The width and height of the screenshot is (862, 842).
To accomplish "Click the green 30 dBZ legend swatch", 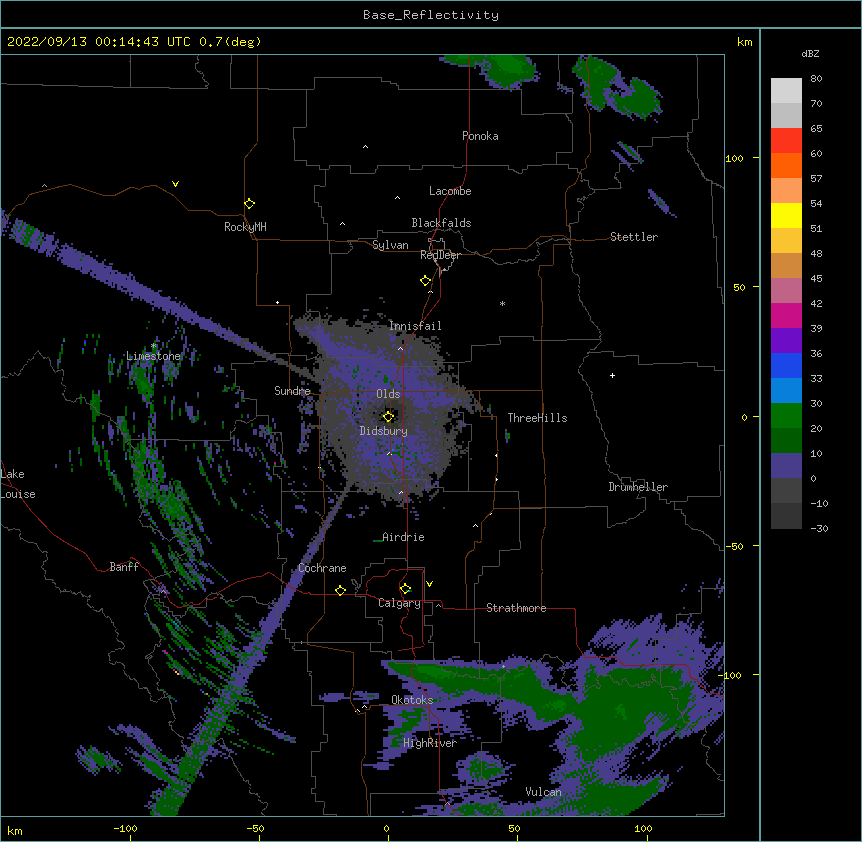I will click(x=786, y=416).
